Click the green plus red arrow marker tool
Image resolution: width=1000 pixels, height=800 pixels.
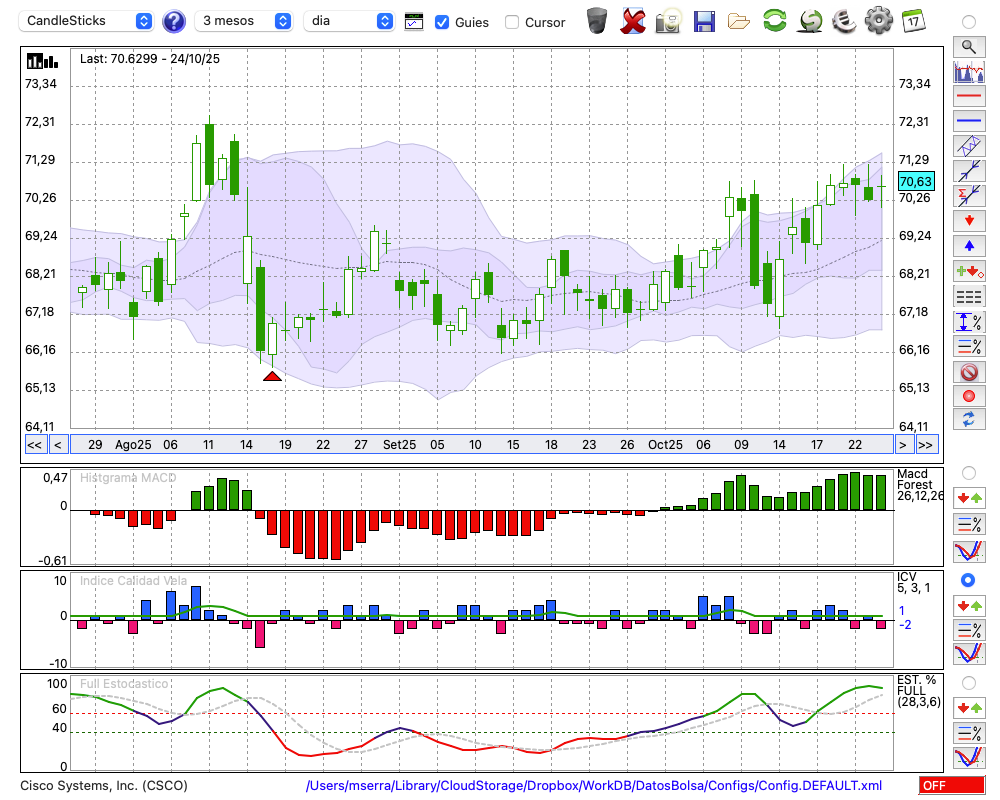pyautogui.click(x=969, y=272)
